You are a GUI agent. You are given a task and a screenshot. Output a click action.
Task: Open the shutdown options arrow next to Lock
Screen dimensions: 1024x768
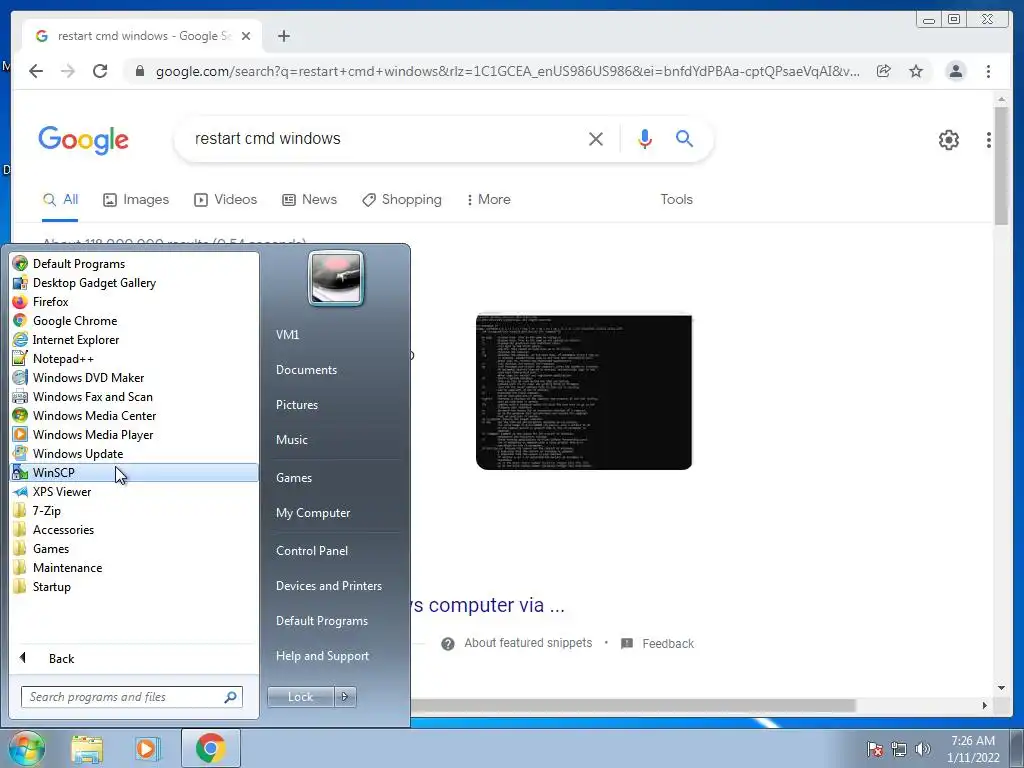345,697
